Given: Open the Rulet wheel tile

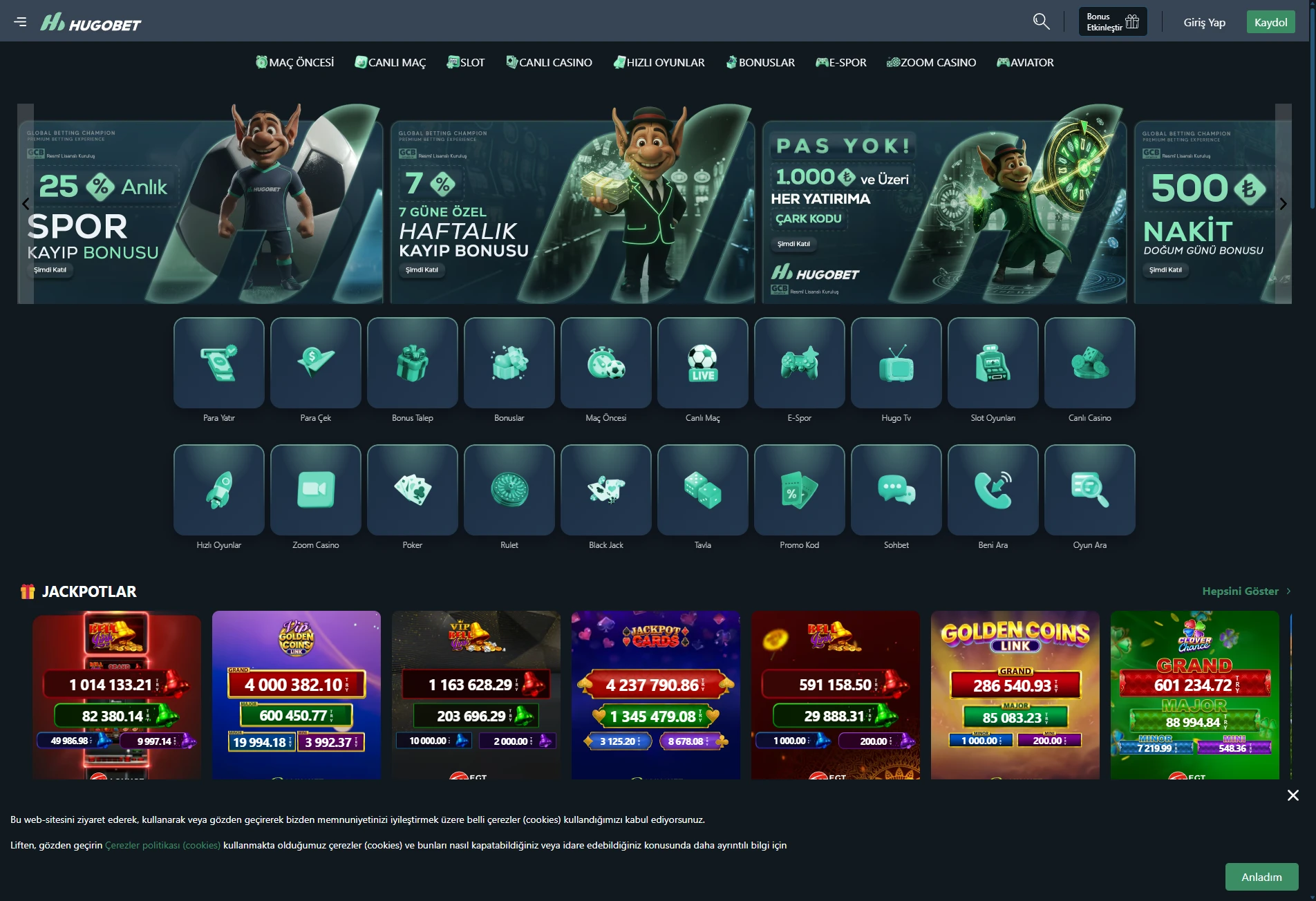Looking at the screenshot, I should pyautogui.click(x=509, y=490).
